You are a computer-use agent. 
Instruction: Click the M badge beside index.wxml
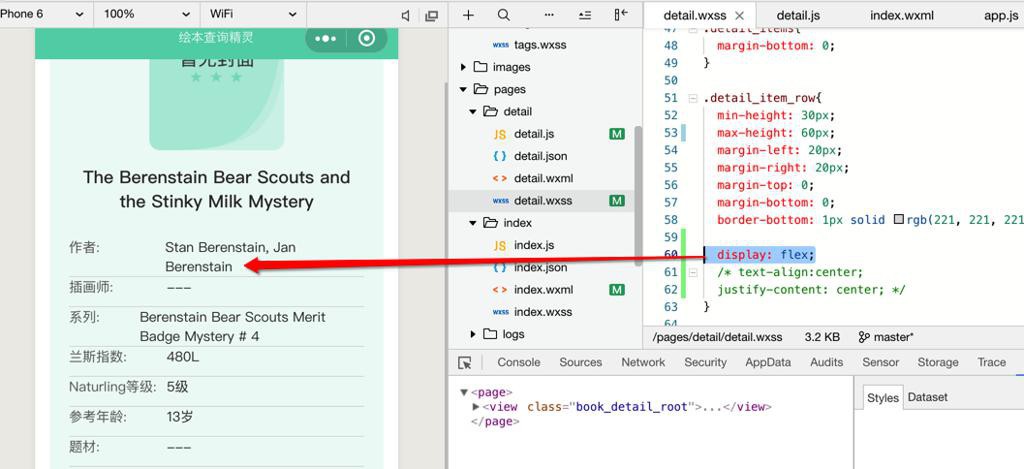coord(616,289)
